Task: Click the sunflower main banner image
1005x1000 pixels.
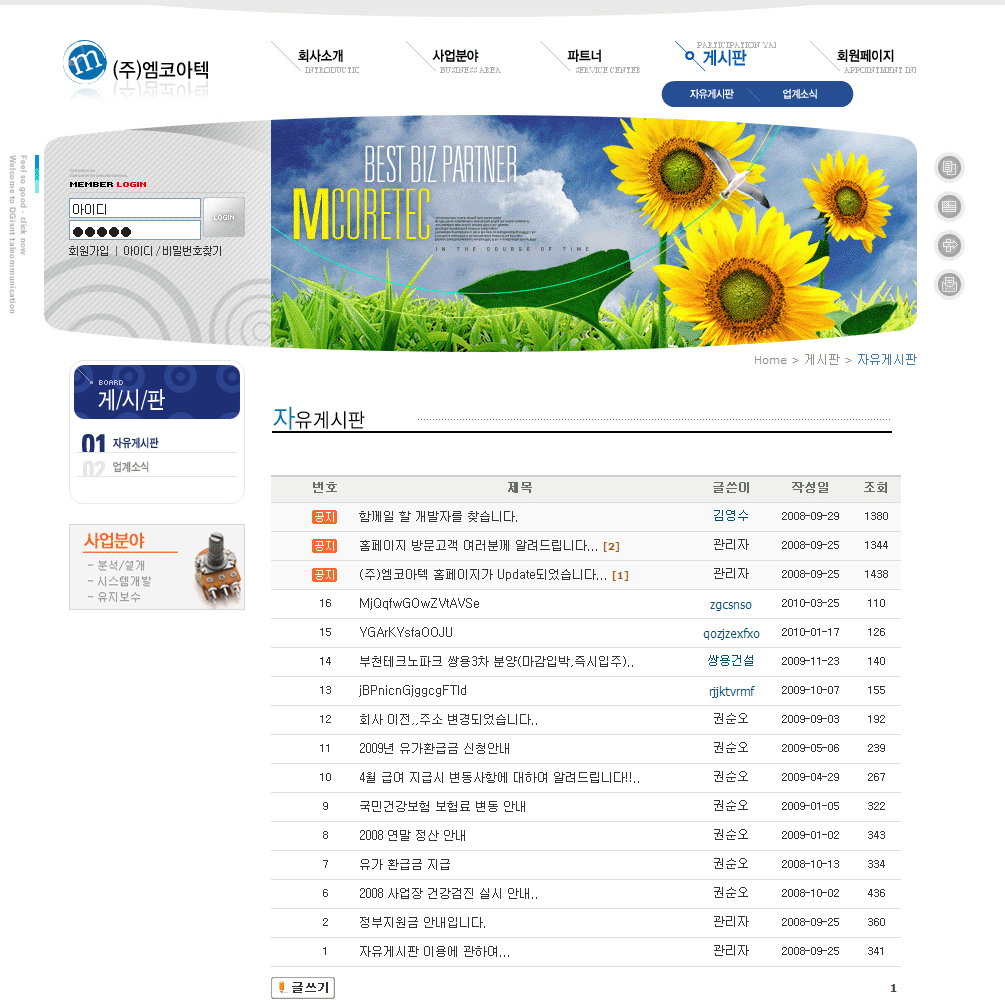Action: [594, 233]
